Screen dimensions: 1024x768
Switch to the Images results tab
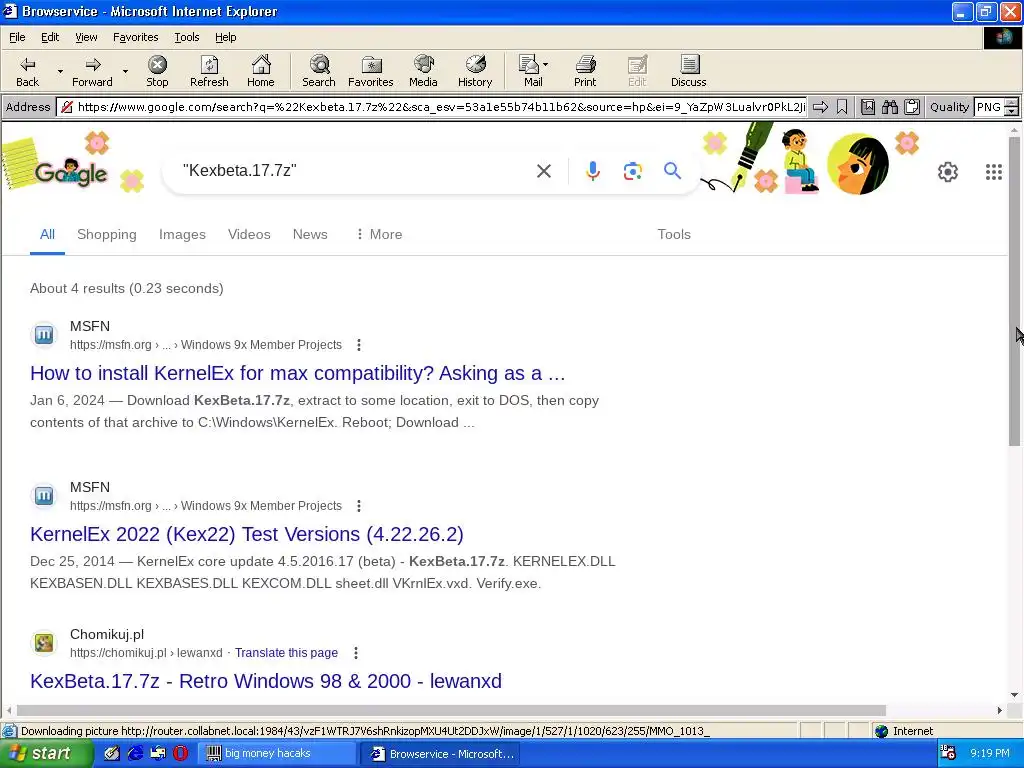182,234
